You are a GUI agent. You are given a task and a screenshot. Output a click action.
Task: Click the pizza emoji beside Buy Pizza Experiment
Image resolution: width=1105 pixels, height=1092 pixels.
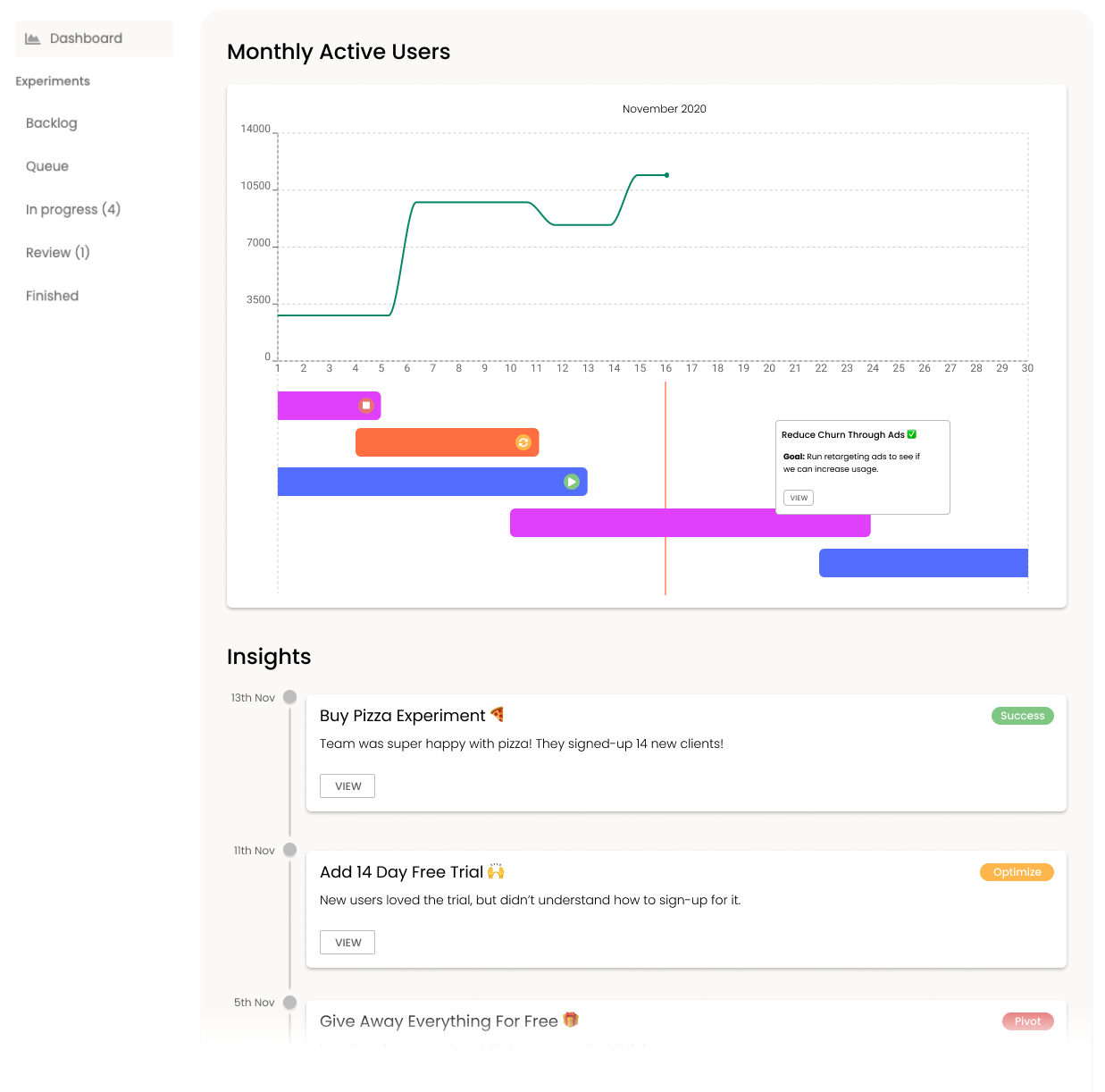[x=498, y=714]
